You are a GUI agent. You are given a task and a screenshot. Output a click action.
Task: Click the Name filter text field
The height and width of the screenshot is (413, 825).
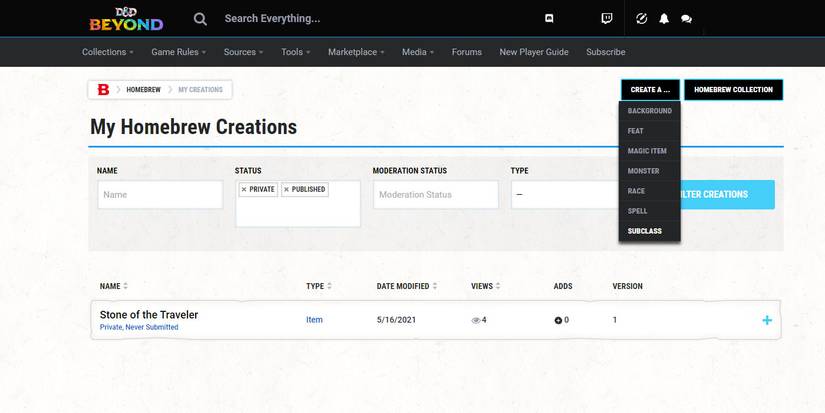click(160, 195)
